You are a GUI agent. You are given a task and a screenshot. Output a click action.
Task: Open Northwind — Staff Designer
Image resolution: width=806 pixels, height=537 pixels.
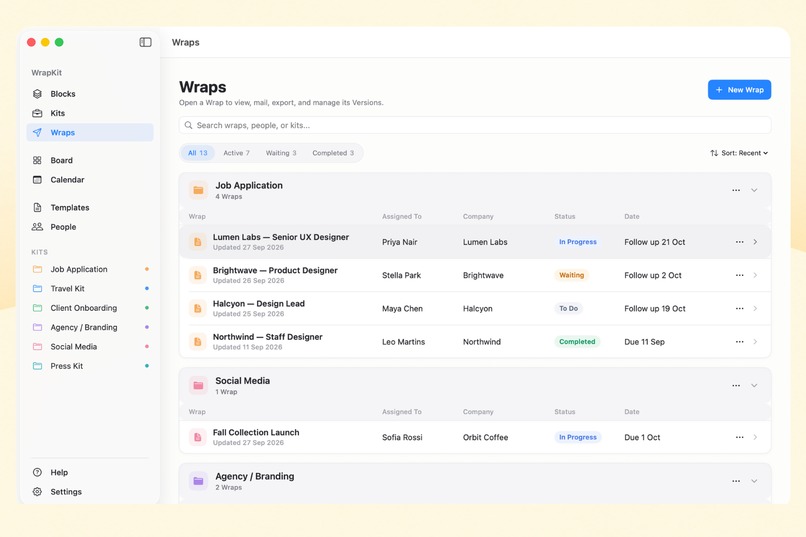coord(268,337)
